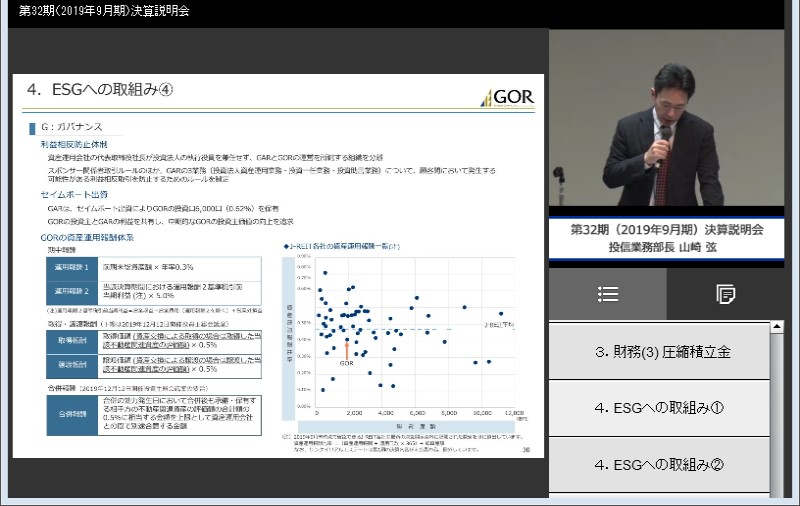Click the 運用報酬 1 table cell
This screenshot has width=800, height=506.
pos(72,267)
